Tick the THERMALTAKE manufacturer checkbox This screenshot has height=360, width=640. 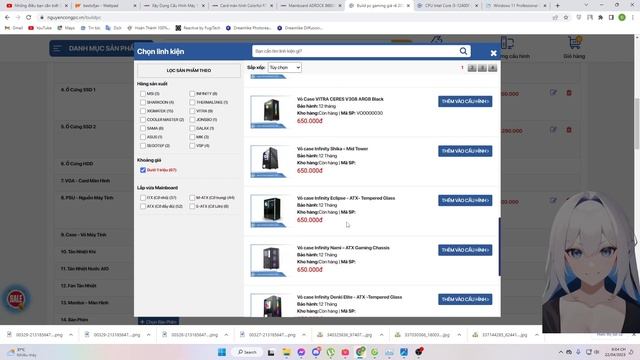[192, 102]
